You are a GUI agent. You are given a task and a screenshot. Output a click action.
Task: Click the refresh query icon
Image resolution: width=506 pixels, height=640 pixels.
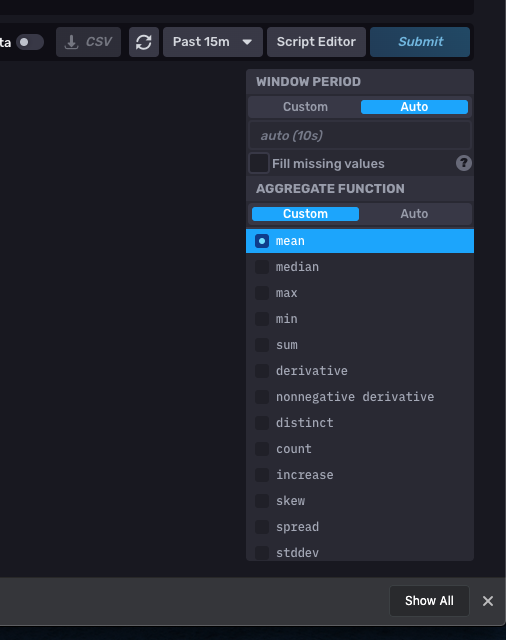[x=144, y=42]
